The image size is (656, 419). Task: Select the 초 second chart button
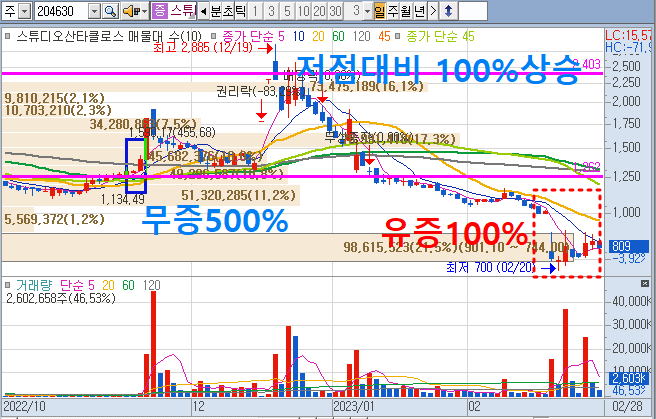pyautogui.click(x=228, y=11)
